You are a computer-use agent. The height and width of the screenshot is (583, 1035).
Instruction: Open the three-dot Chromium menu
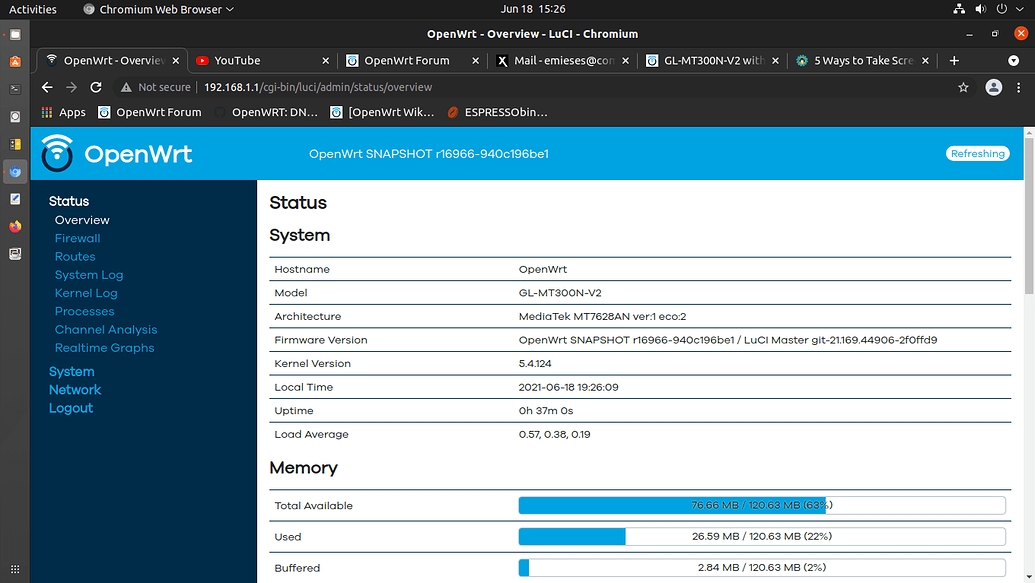[x=1021, y=87]
